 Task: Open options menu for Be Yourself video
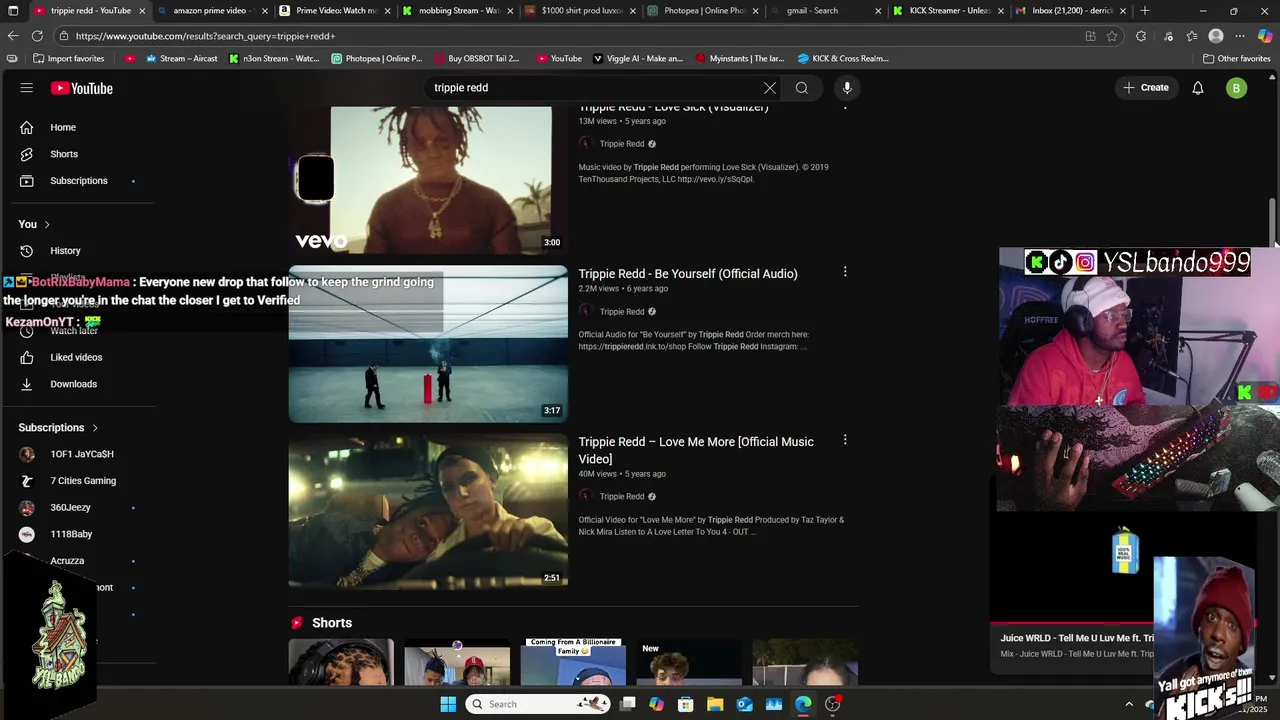tap(845, 272)
